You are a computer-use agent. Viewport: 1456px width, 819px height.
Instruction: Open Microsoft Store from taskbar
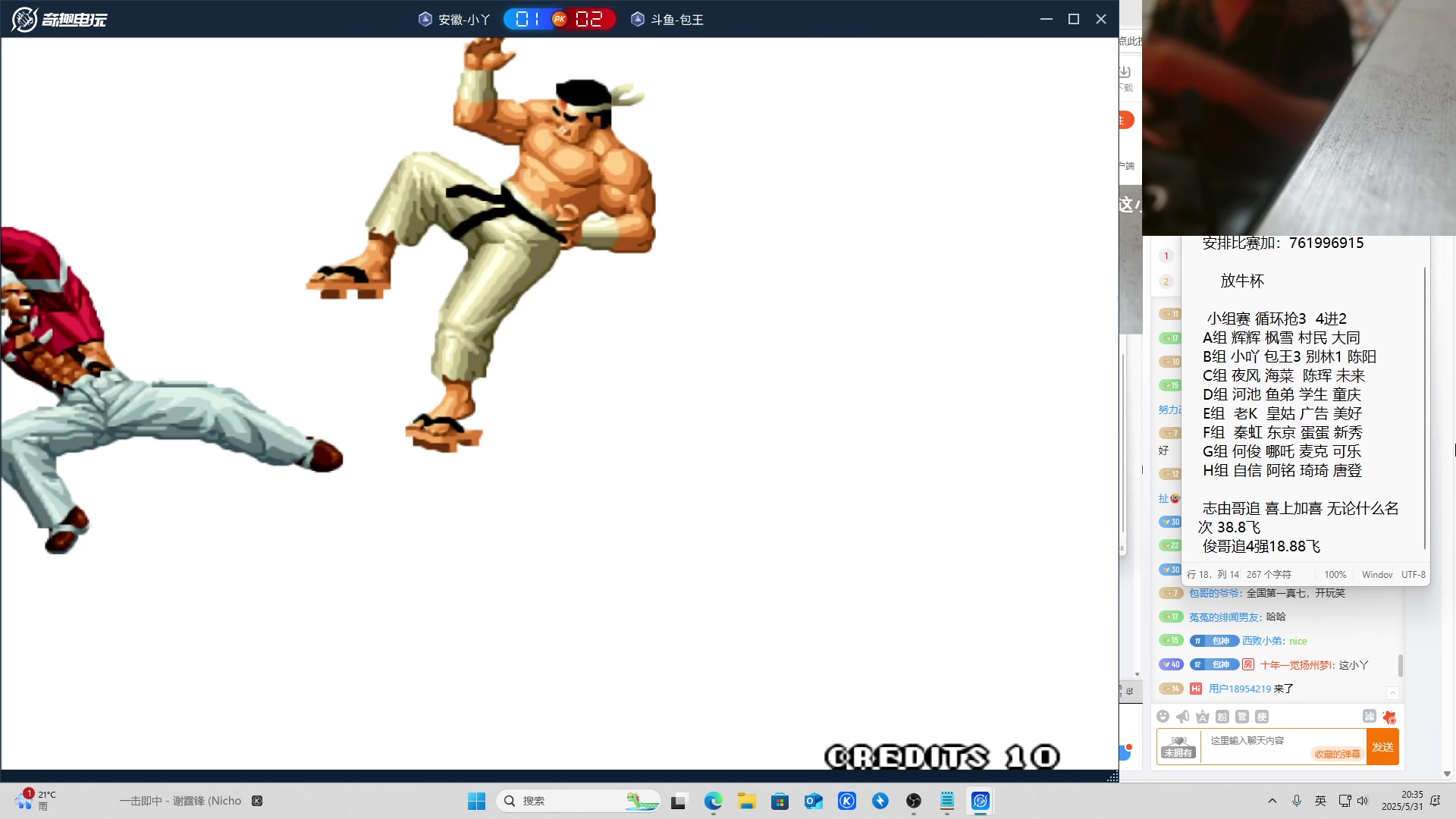click(x=780, y=801)
